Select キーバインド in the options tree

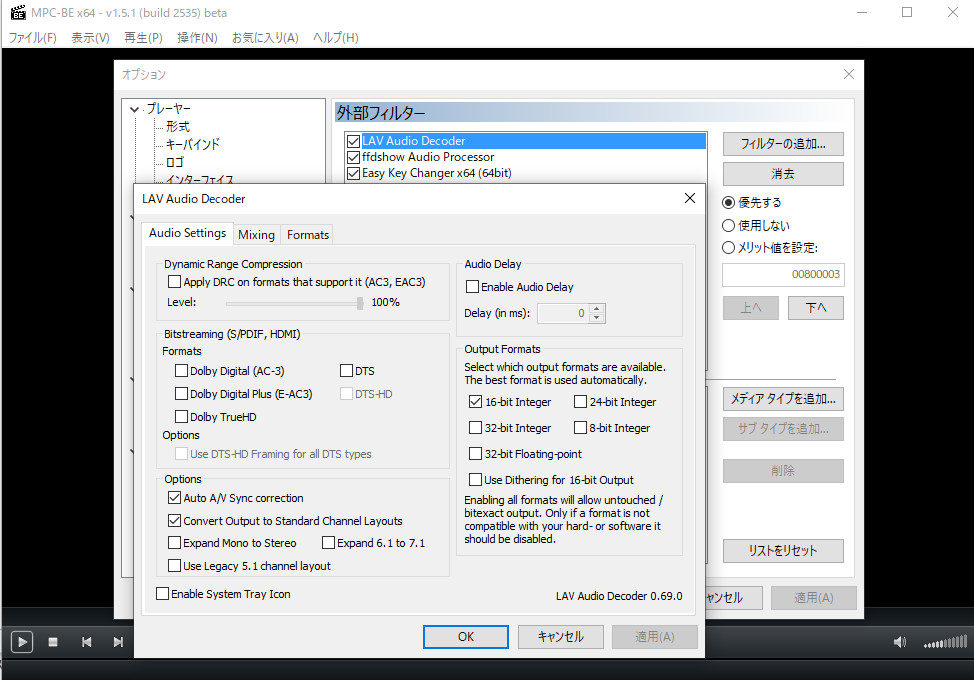(193, 144)
